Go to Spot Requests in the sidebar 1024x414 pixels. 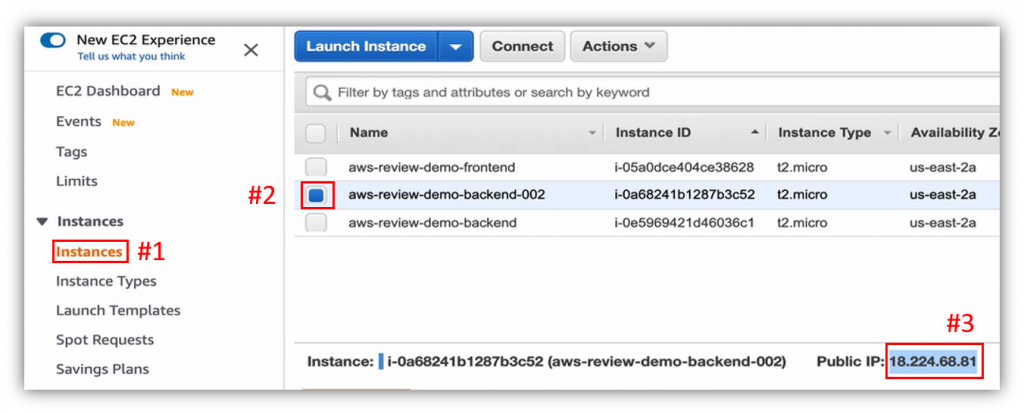[104, 340]
